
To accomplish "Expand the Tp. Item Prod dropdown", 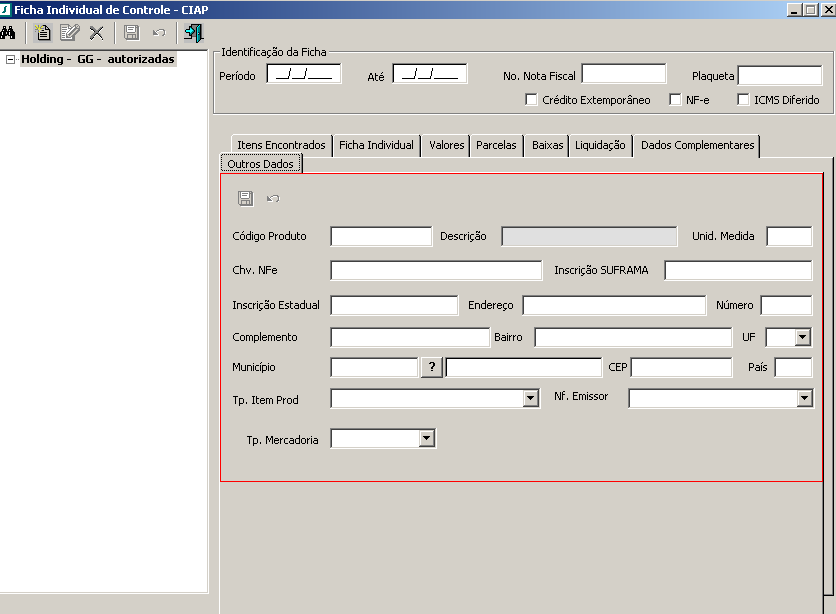I will [x=531, y=399].
